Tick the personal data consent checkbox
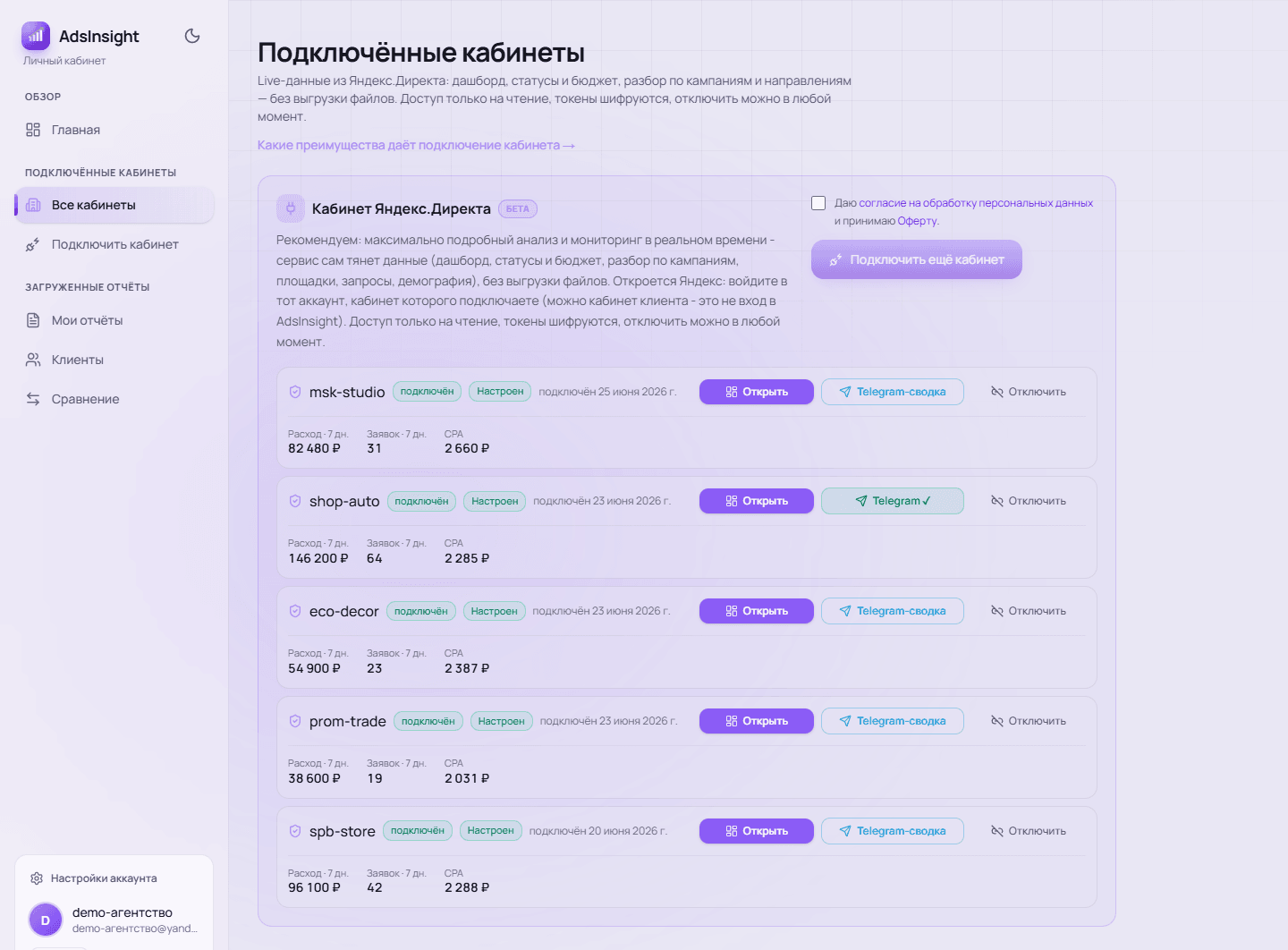The width and height of the screenshot is (1288, 950). click(818, 203)
